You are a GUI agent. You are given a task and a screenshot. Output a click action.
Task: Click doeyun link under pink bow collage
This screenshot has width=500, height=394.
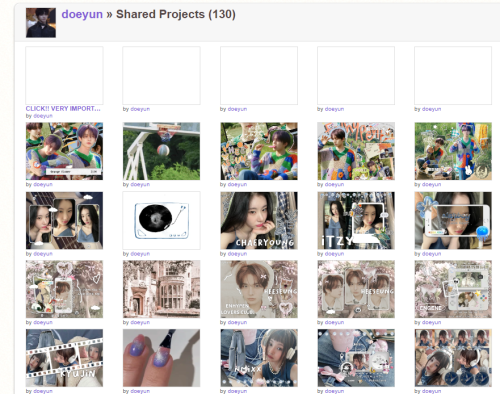(x=334, y=391)
